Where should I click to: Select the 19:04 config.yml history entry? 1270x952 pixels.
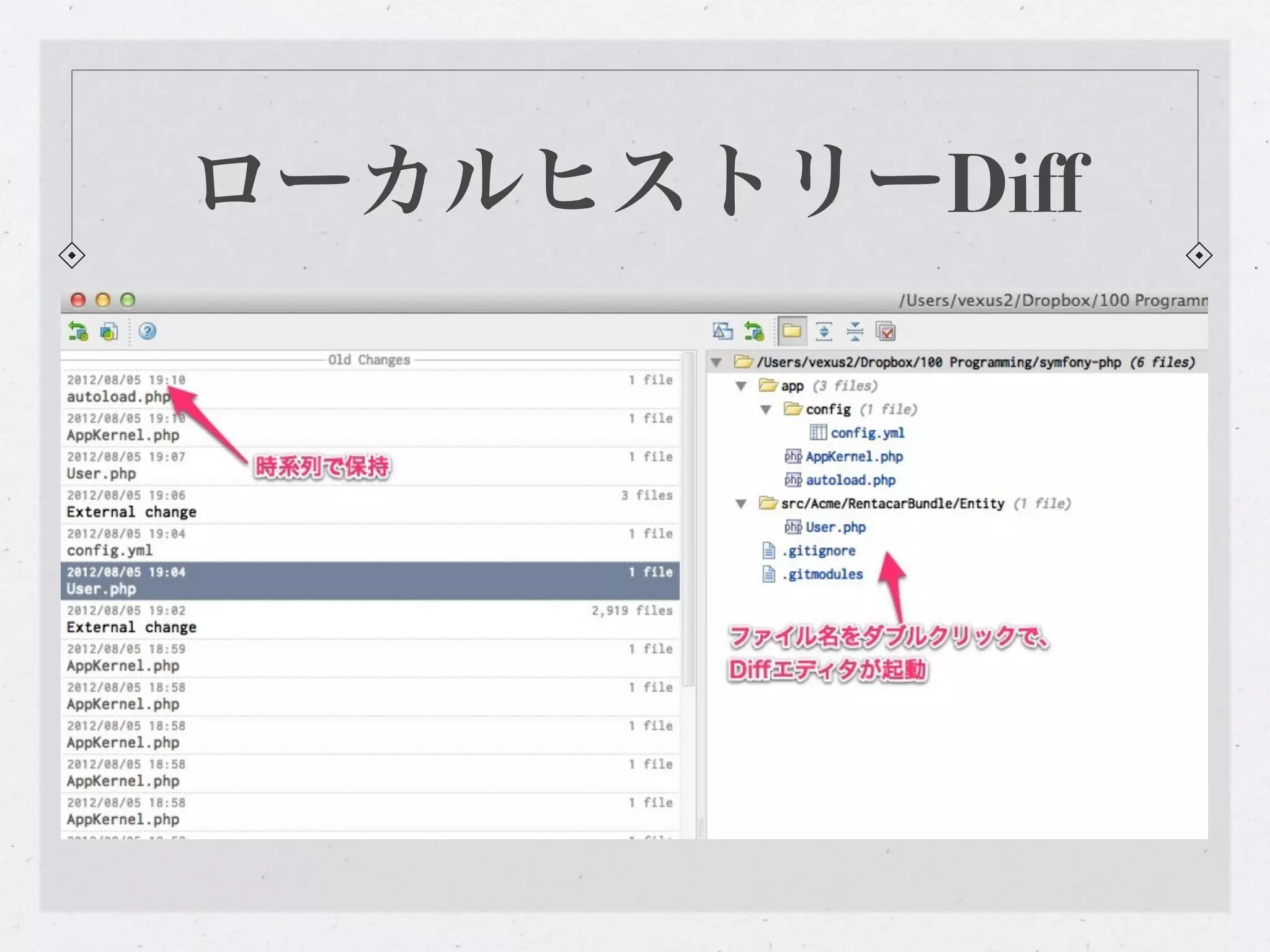coord(370,543)
